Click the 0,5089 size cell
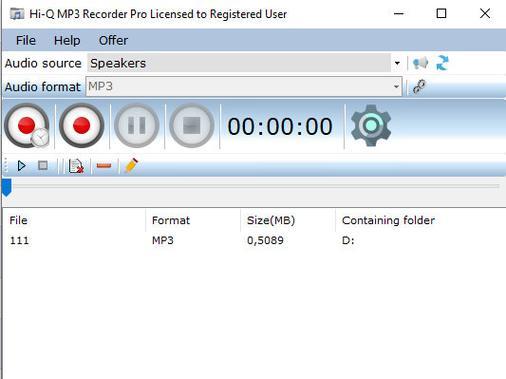 [x=265, y=240]
